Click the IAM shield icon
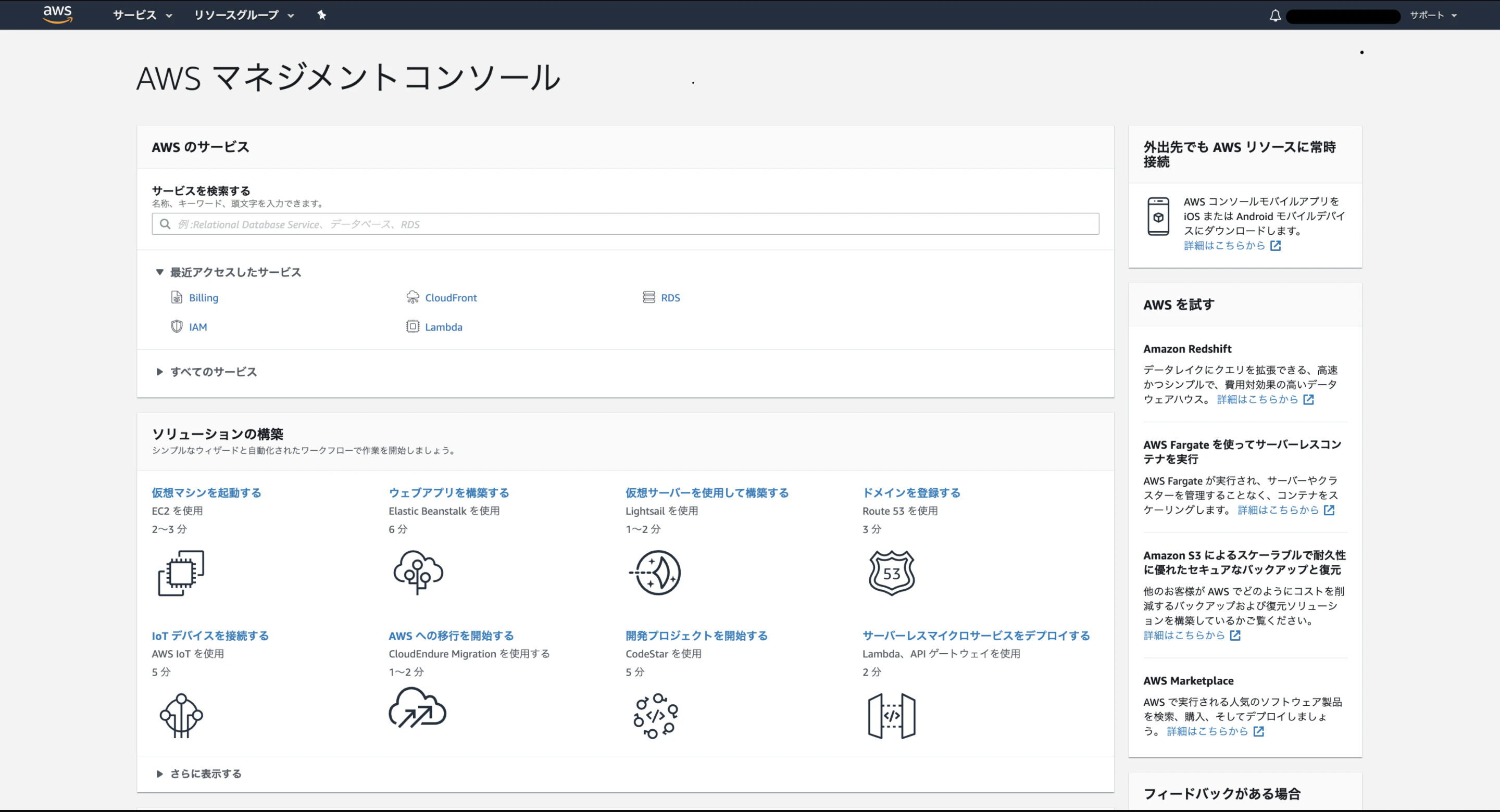This screenshot has width=1500, height=812. [177, 326]
